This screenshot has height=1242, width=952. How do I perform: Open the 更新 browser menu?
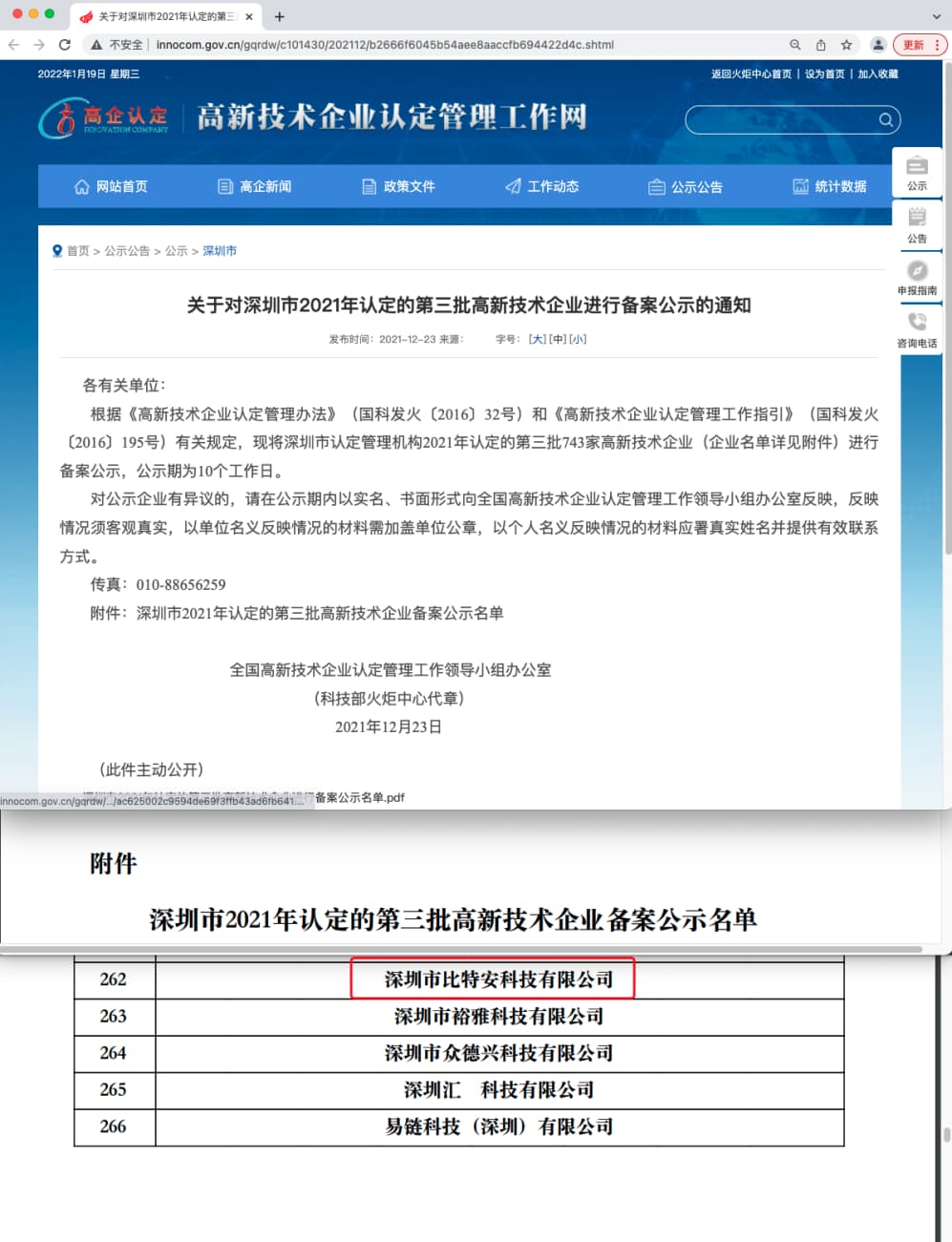coord(919,45)
